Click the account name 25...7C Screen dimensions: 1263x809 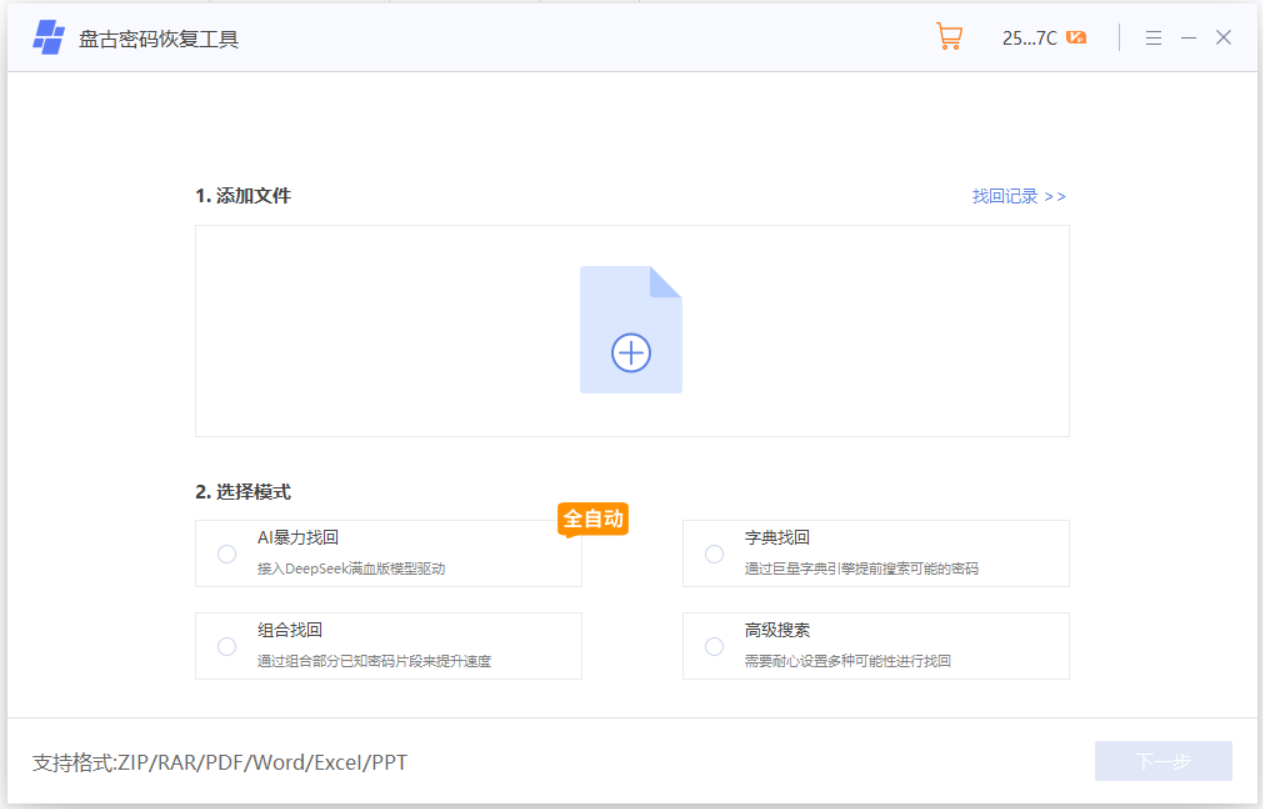point(1029,38)
